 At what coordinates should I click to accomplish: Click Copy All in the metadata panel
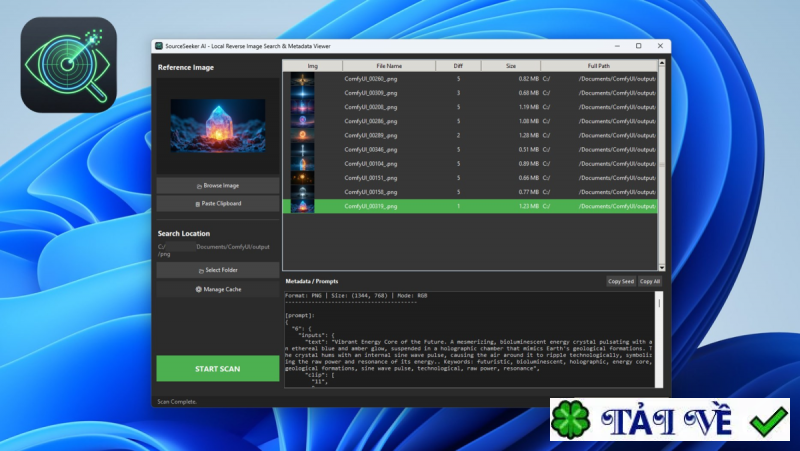650,282
